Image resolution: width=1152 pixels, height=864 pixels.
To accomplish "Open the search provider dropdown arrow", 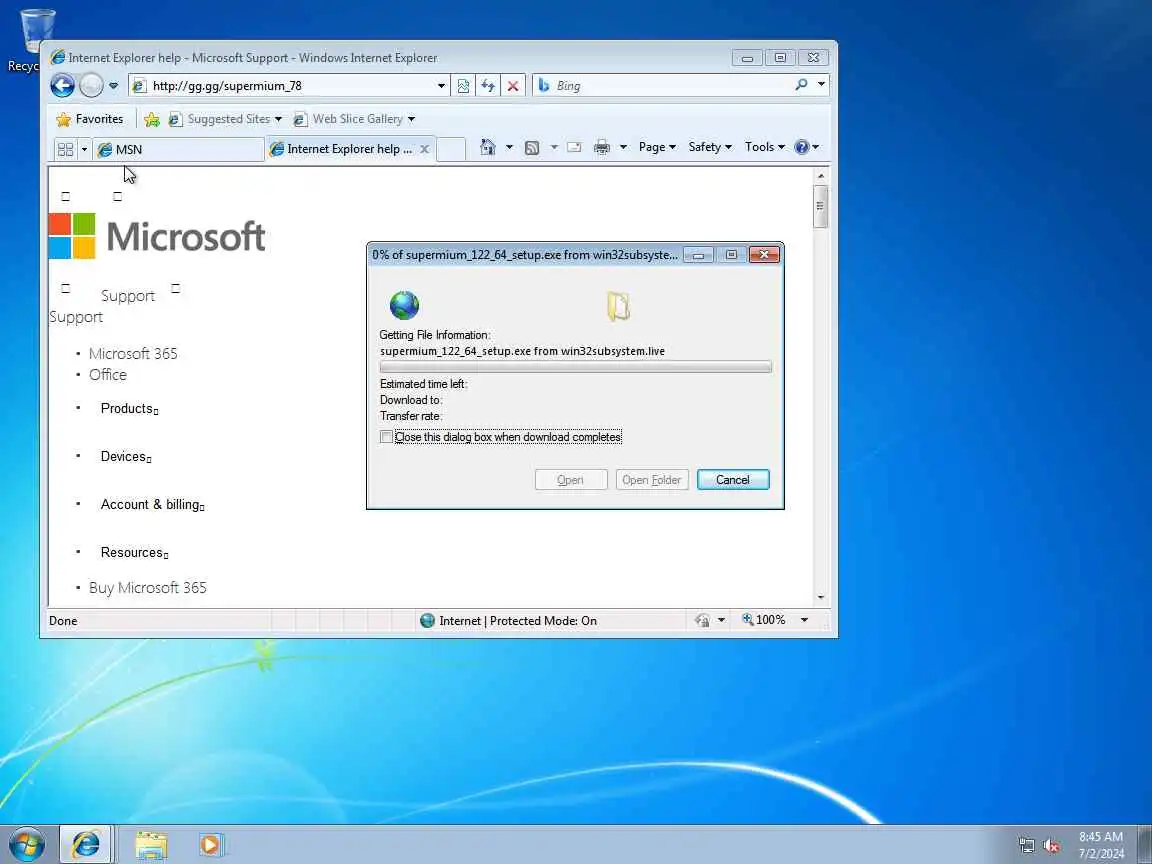I will pos(821,85).
